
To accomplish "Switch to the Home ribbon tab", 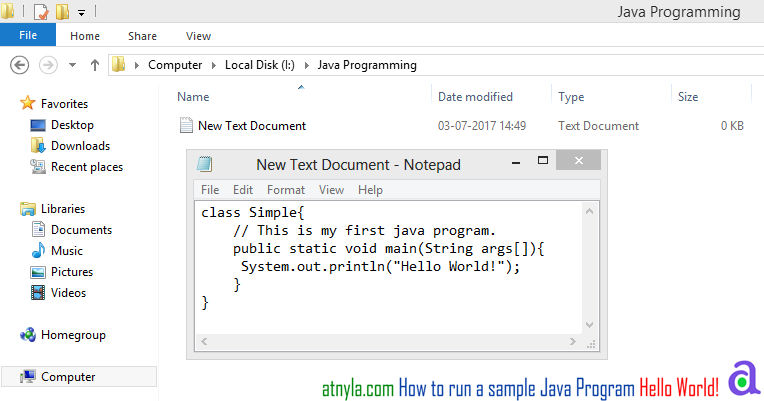I will (x=85, y=36).
